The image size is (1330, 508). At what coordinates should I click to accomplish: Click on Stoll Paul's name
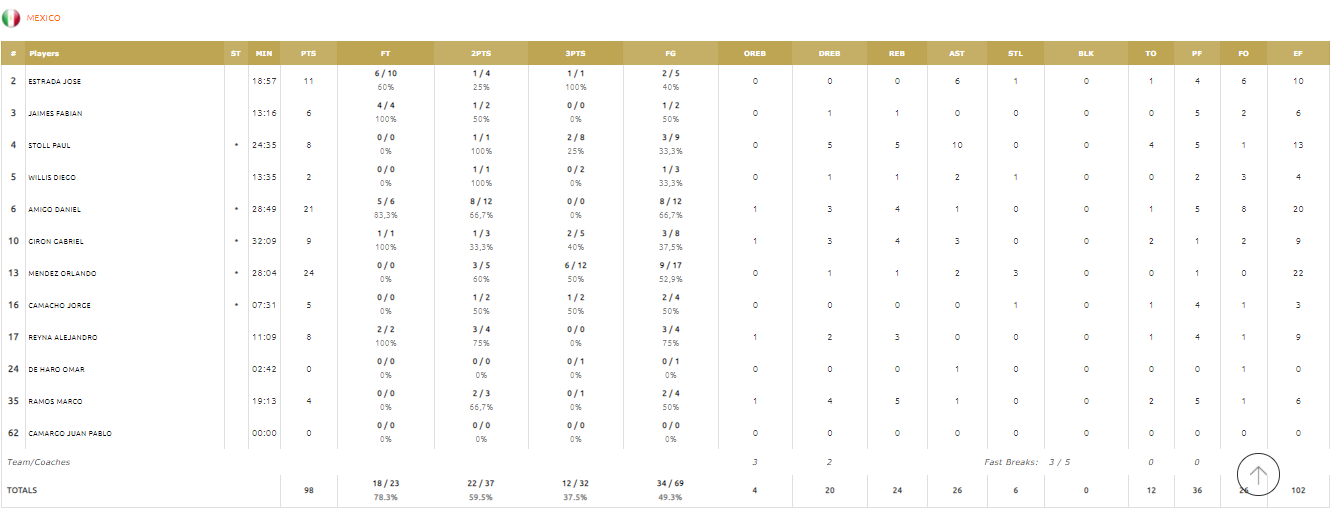pos(49,145)
